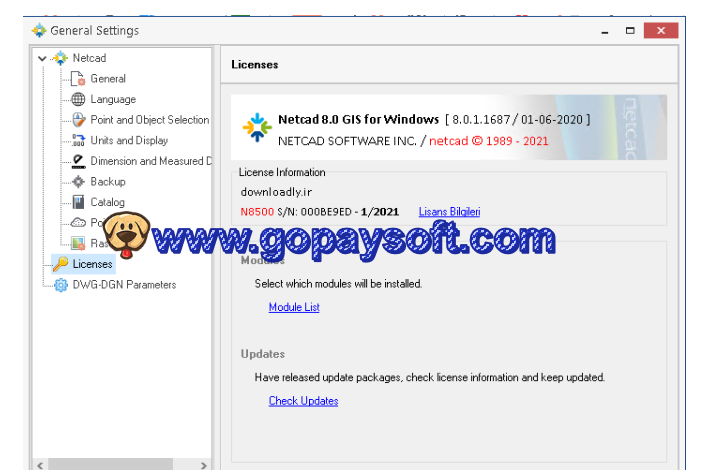Viewport: 707px width, 470px height.
Task: Click the Units and Display icon
Action: 78,140
